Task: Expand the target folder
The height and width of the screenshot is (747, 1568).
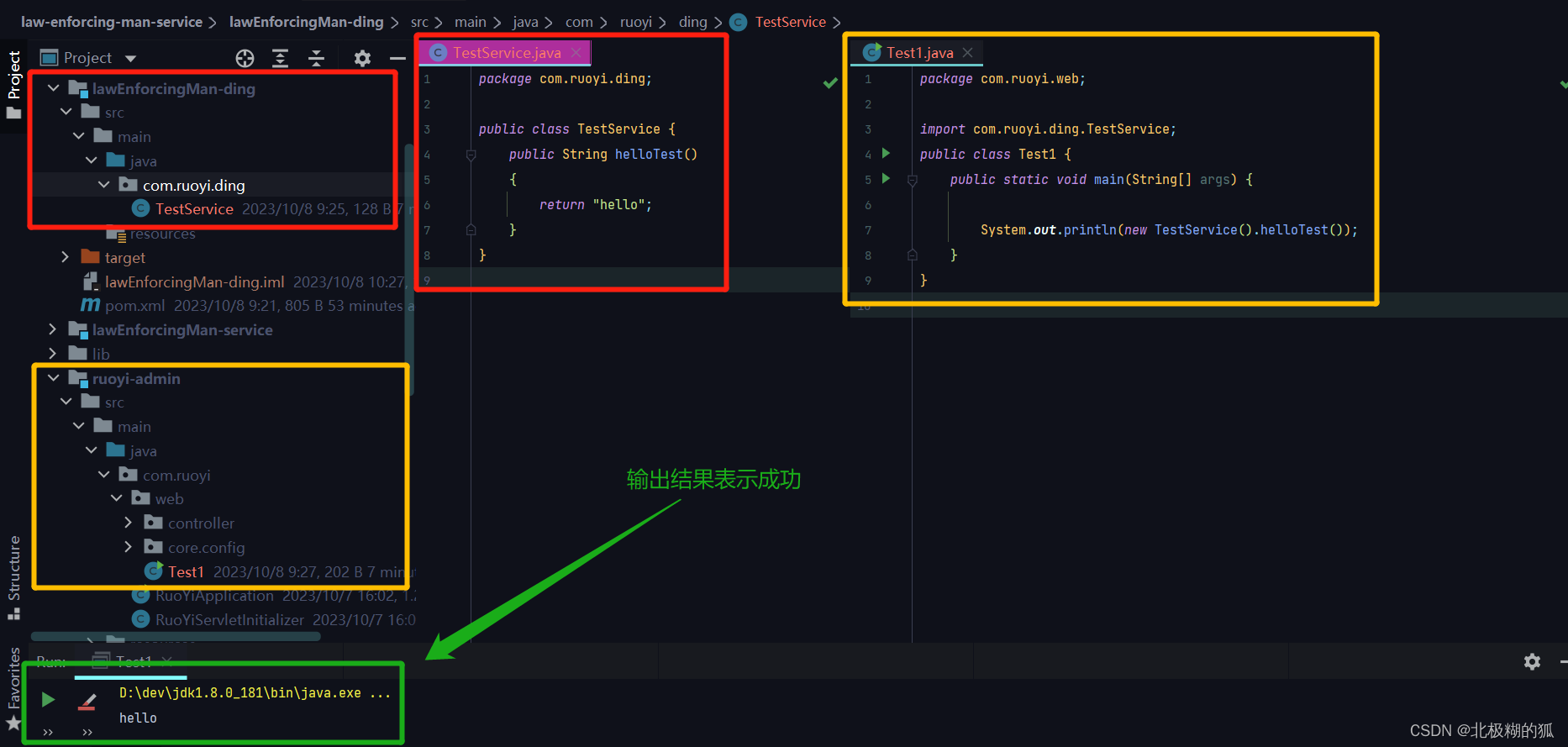Action: [x=66, y=256]
